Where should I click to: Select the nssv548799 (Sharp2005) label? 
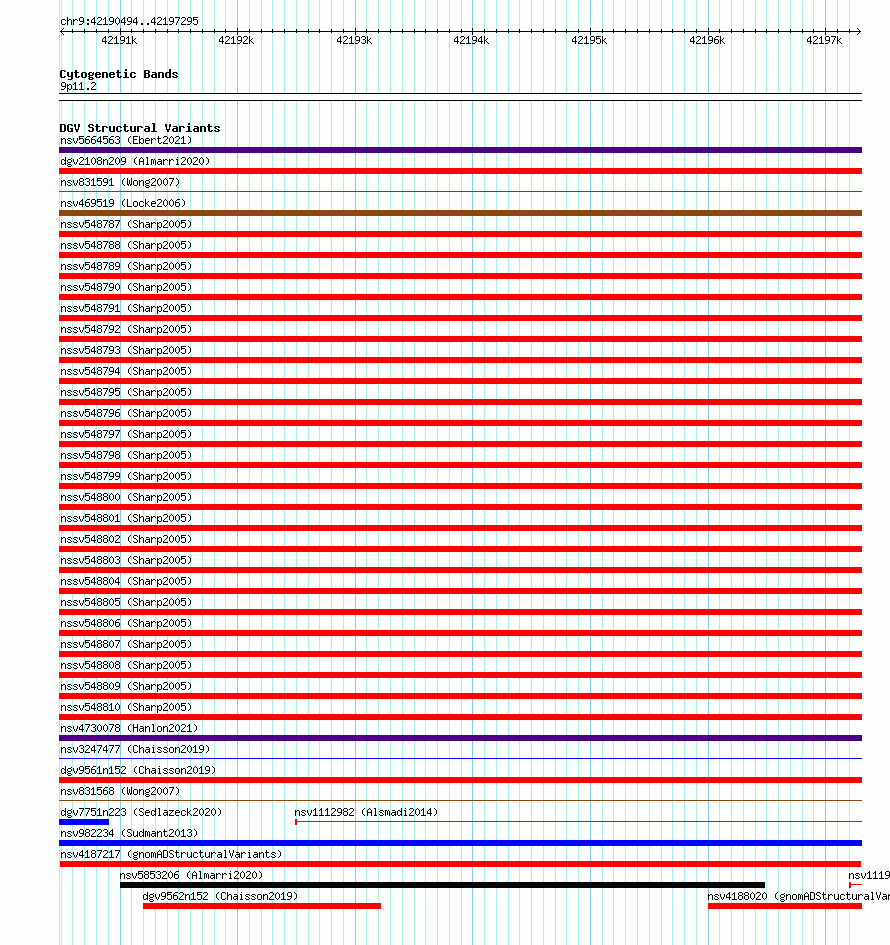point(126,476)
